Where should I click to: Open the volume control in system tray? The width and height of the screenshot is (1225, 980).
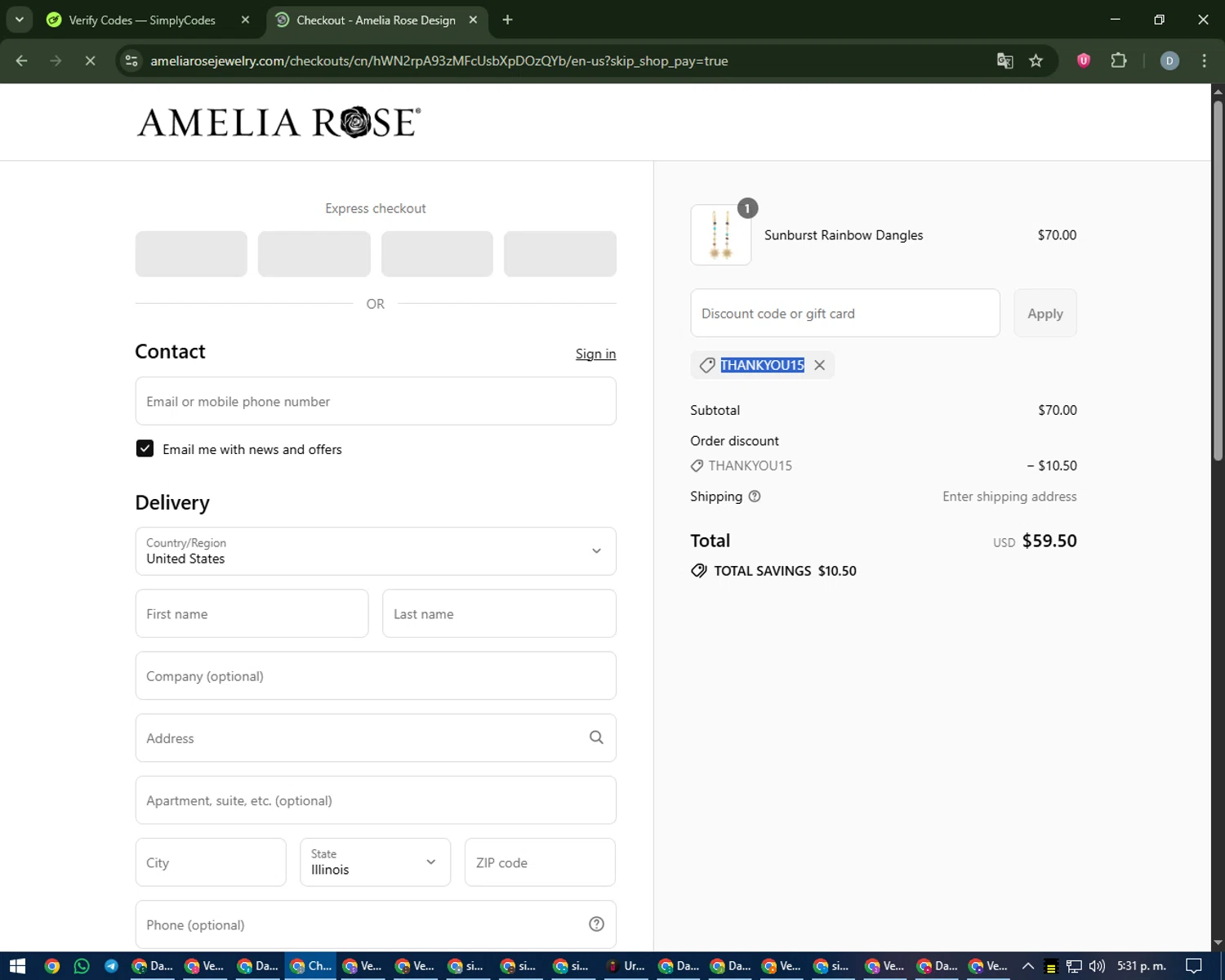click(x=1097, y=966)
